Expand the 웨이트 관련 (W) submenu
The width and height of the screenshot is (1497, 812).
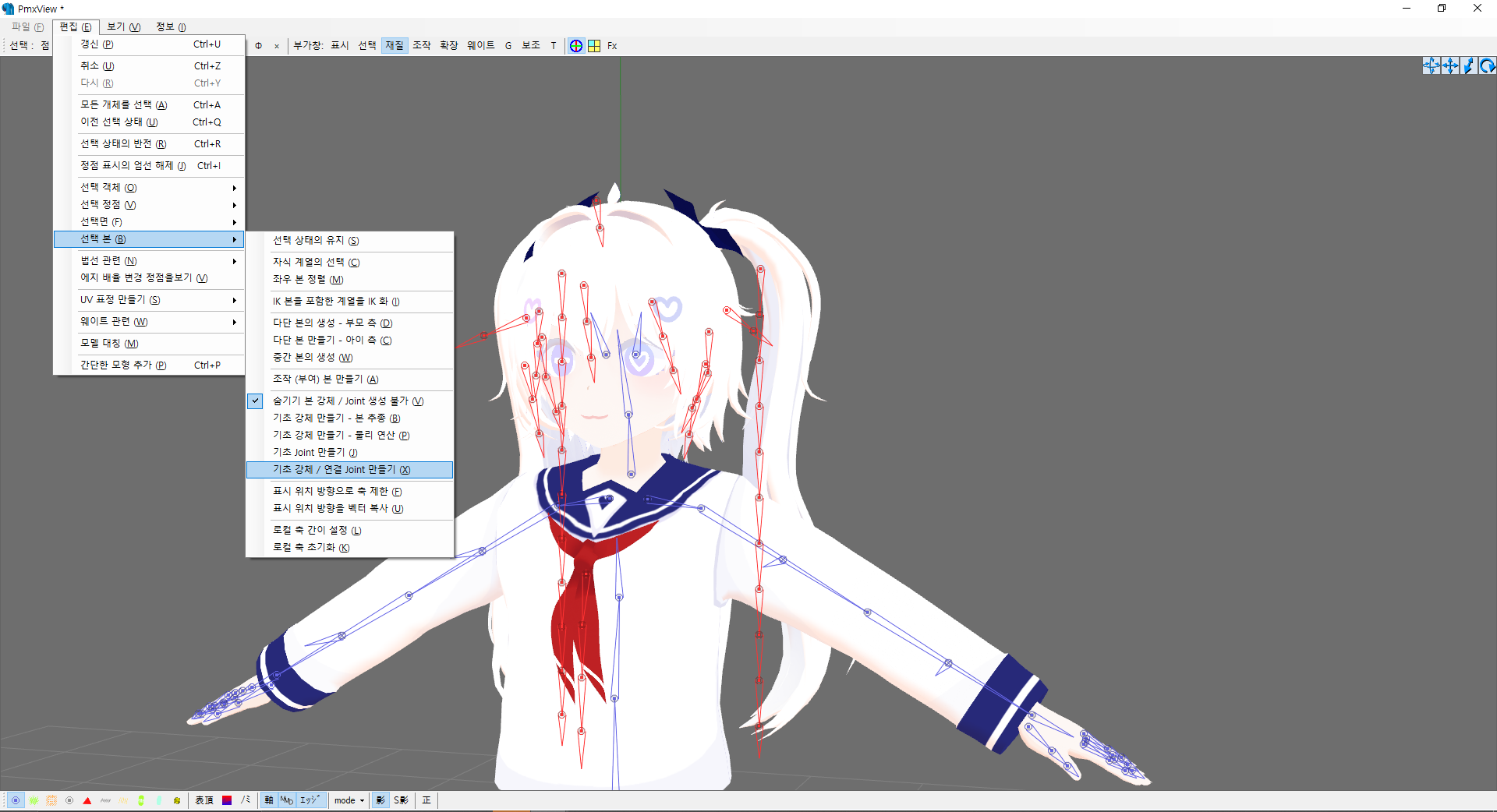tap(149, 322)
